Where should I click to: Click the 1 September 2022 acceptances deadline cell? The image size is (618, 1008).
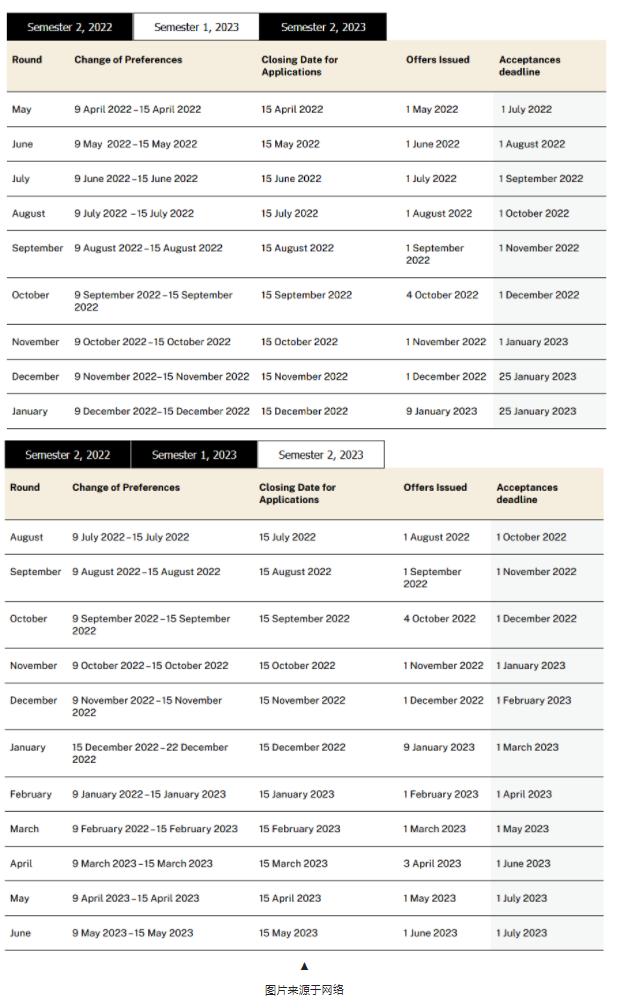(541, 179)
